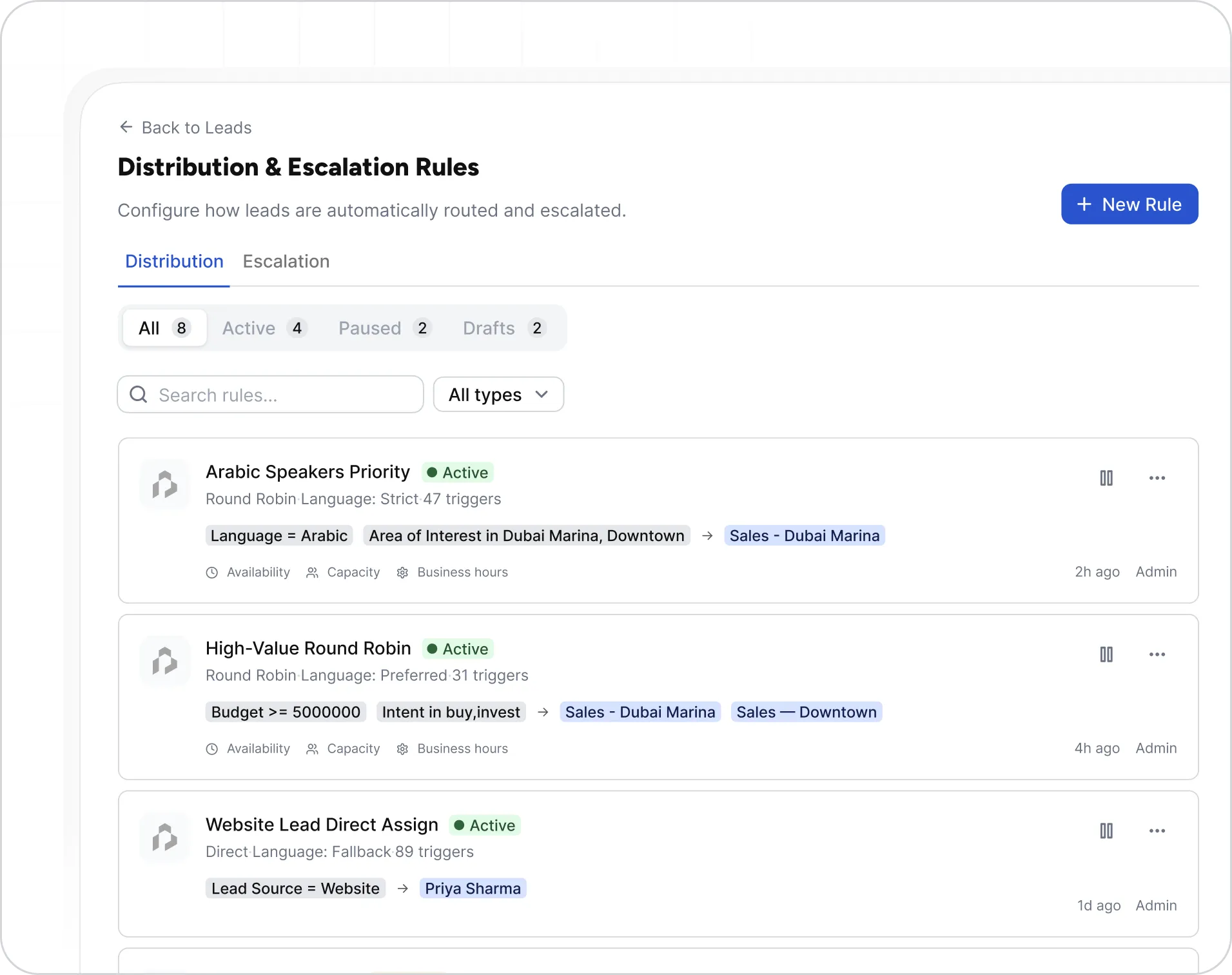
Task: Select Area of Interest in Dubai Marina chip
Action: point(527,536)
